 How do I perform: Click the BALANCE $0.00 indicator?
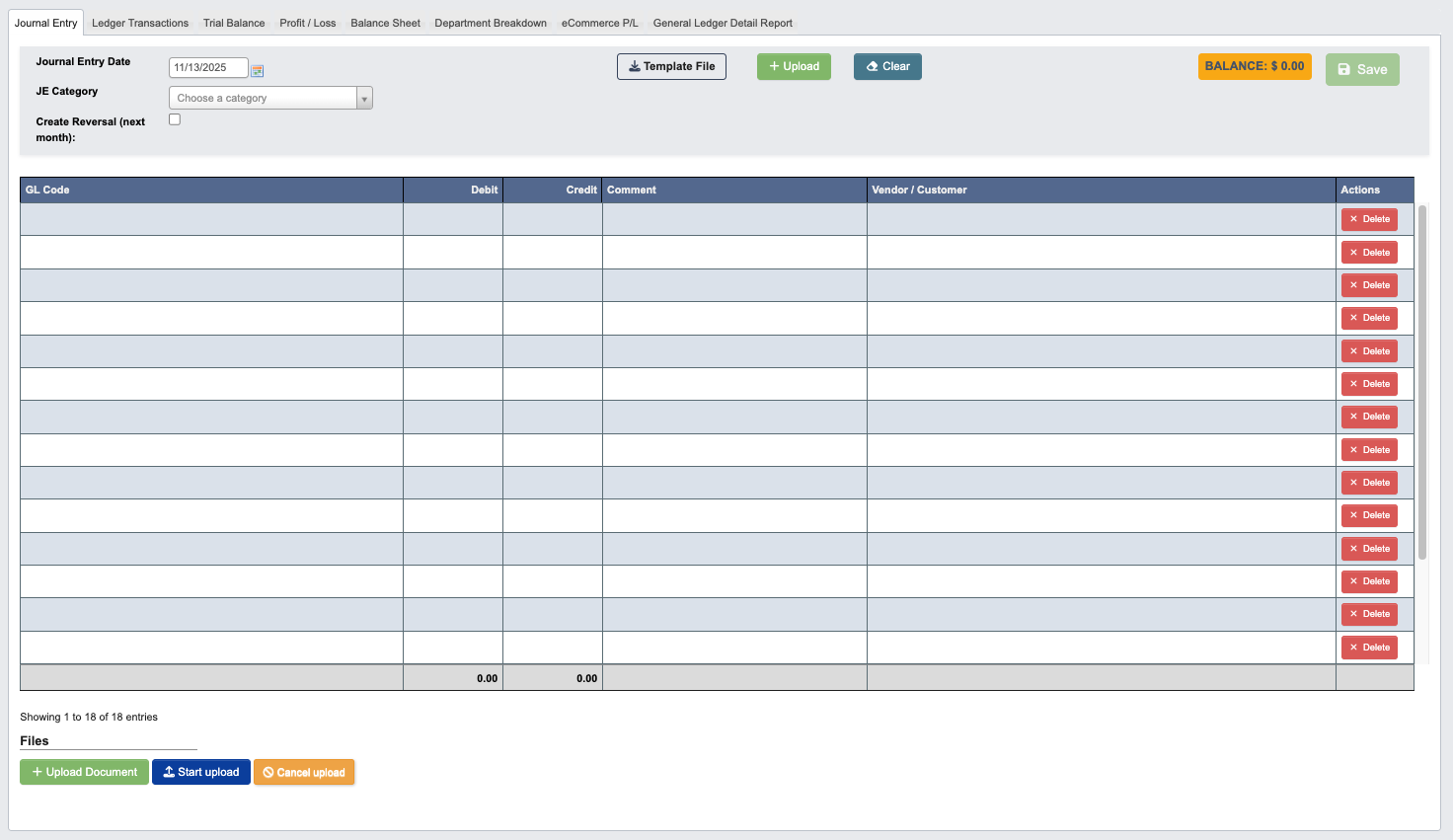pos(1255,66)
